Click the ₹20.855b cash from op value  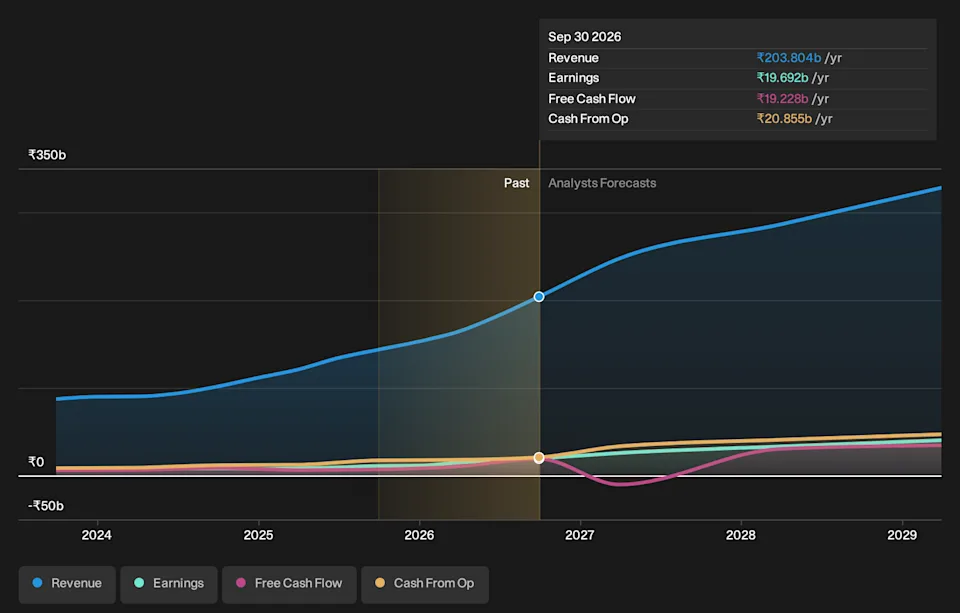tap(784, 119)
